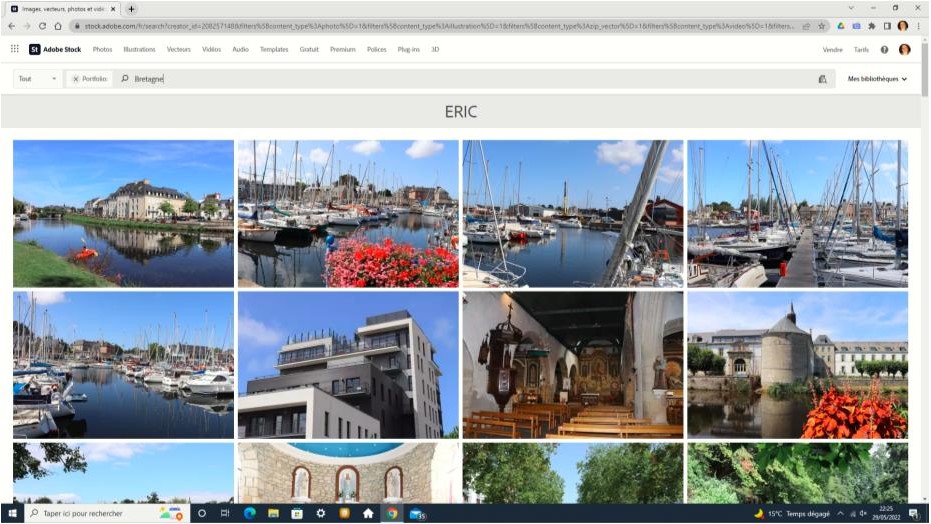Image resolution: width=931 pixels, height=524 pixels.
Task: Bookmark this page with star icon
Action: (821, 26)
